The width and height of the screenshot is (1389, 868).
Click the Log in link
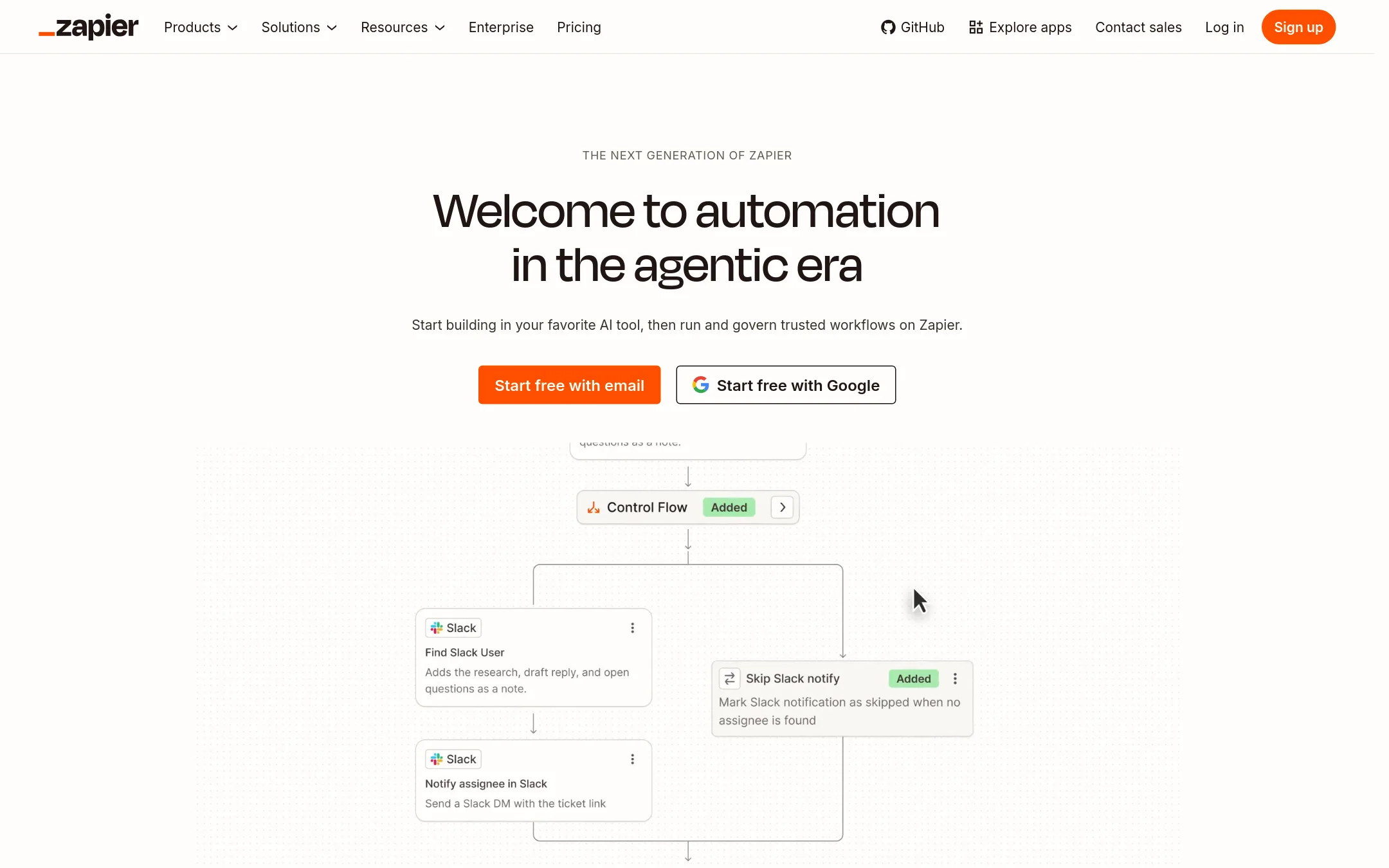pyautogui.click(x=1224, y=27)
